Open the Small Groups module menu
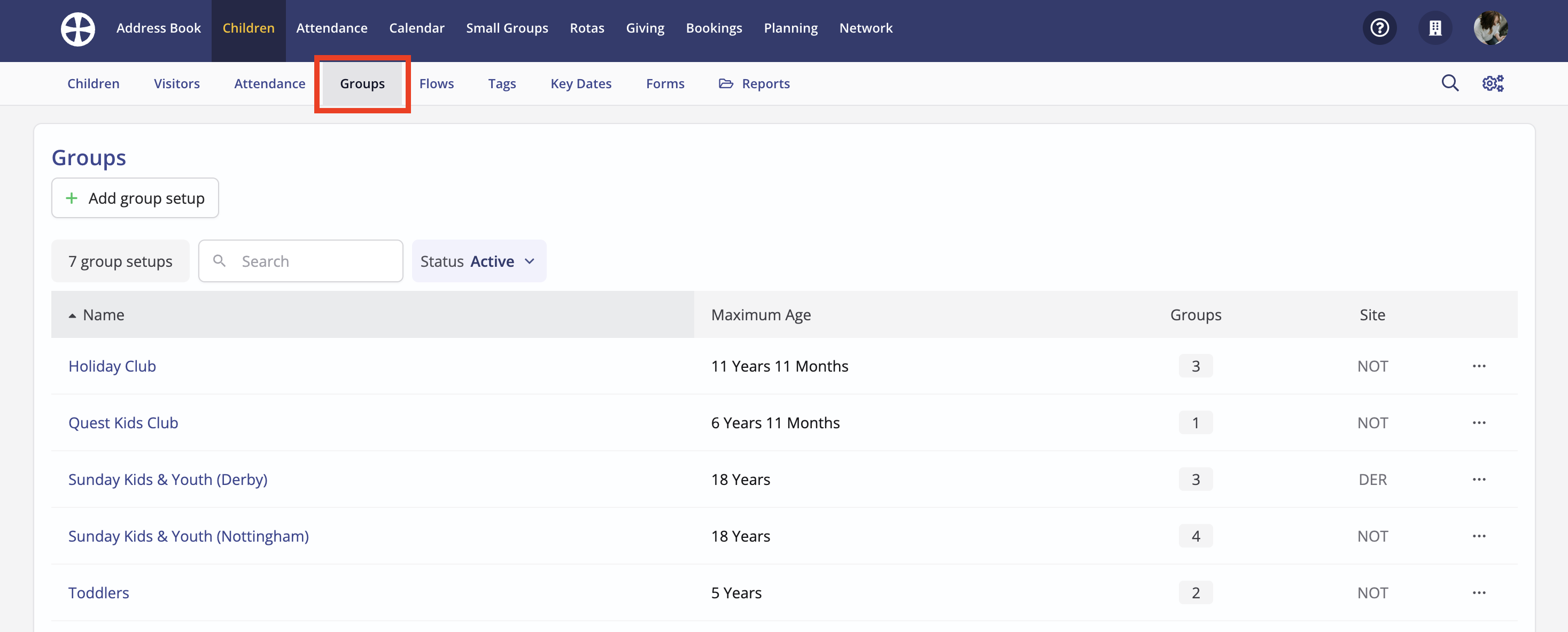Image resolution: width=1568 pixels, height=632 pixels. pos(507,28)
